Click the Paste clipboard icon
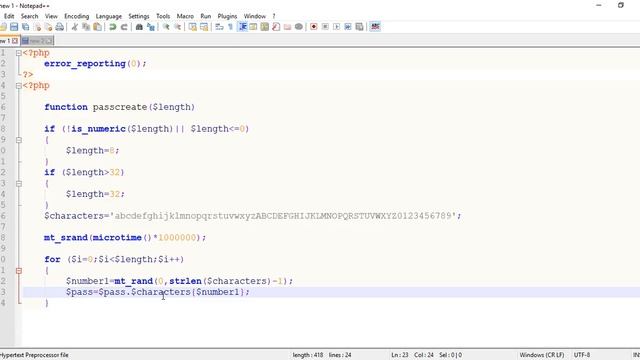Screen dimensions: 640x360 [98, 27]
